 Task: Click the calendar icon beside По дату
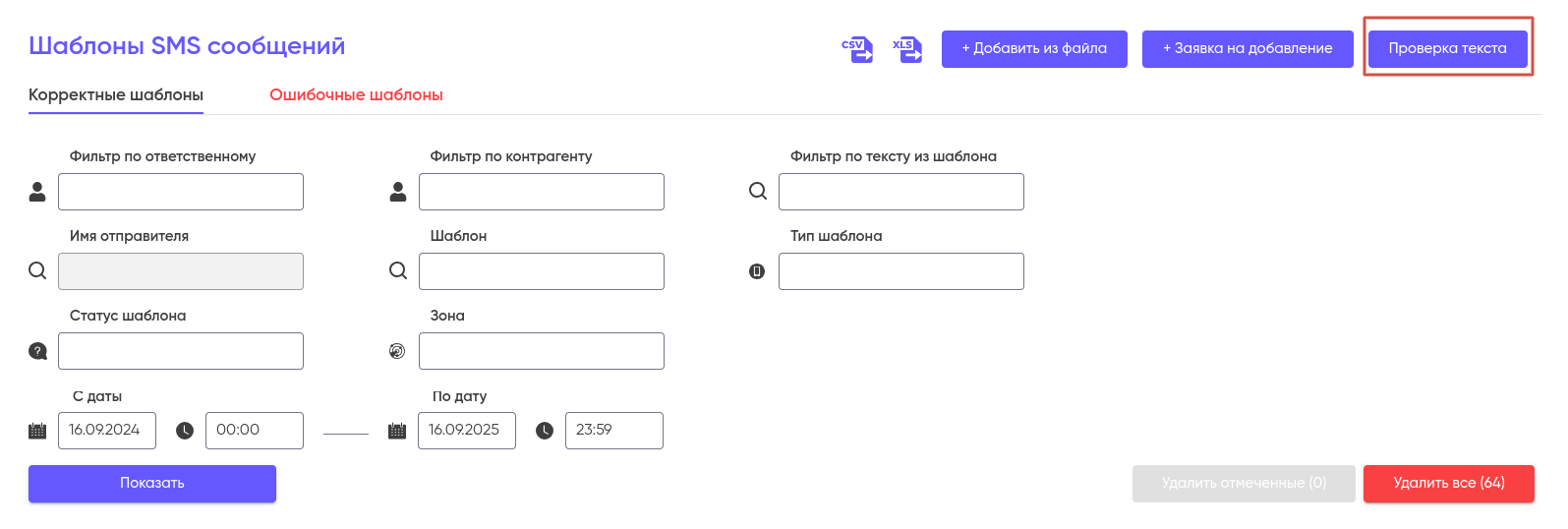pyautogui.click(x=397, y=431)
